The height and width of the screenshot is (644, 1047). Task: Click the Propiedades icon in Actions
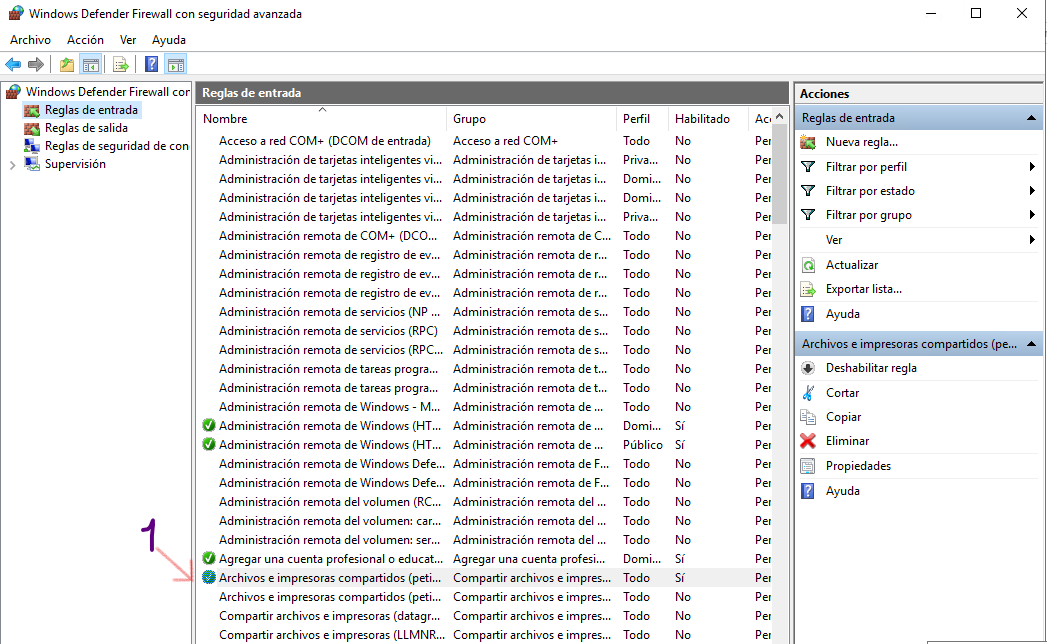[x=808, y=466]
